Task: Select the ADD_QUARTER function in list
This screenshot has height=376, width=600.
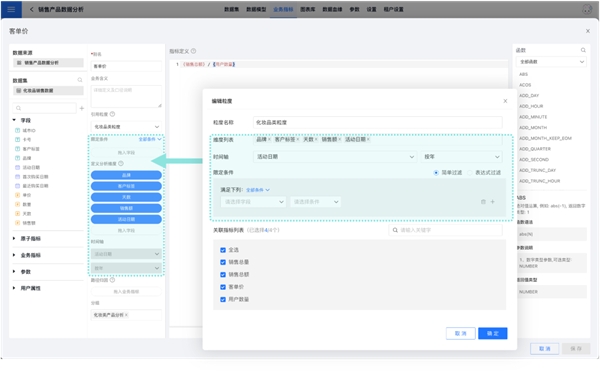Action: pyautogui.click(x=535, y=149)
